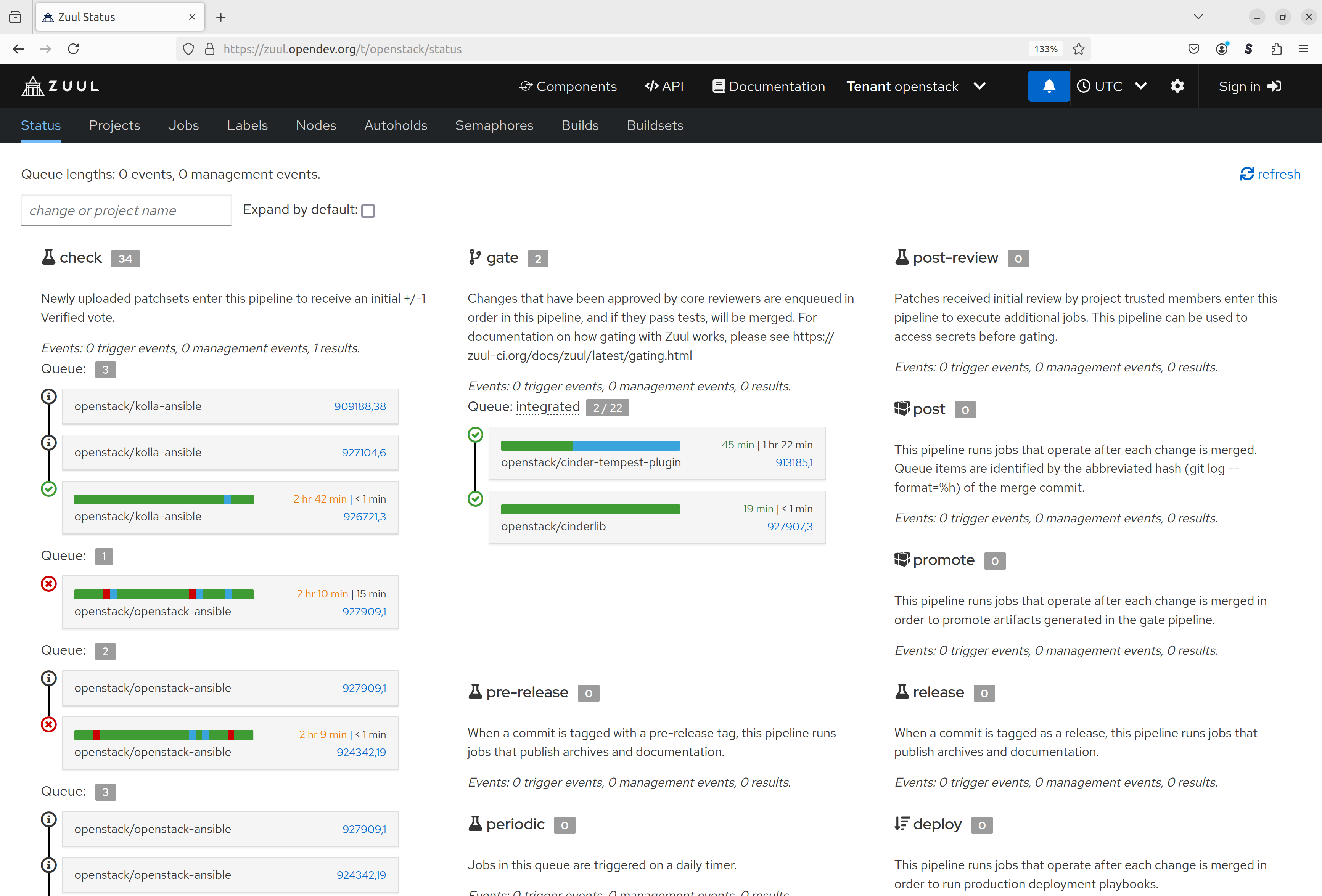Switch to the Builds tab
The image size is (1322, 896).
[580, 125]
